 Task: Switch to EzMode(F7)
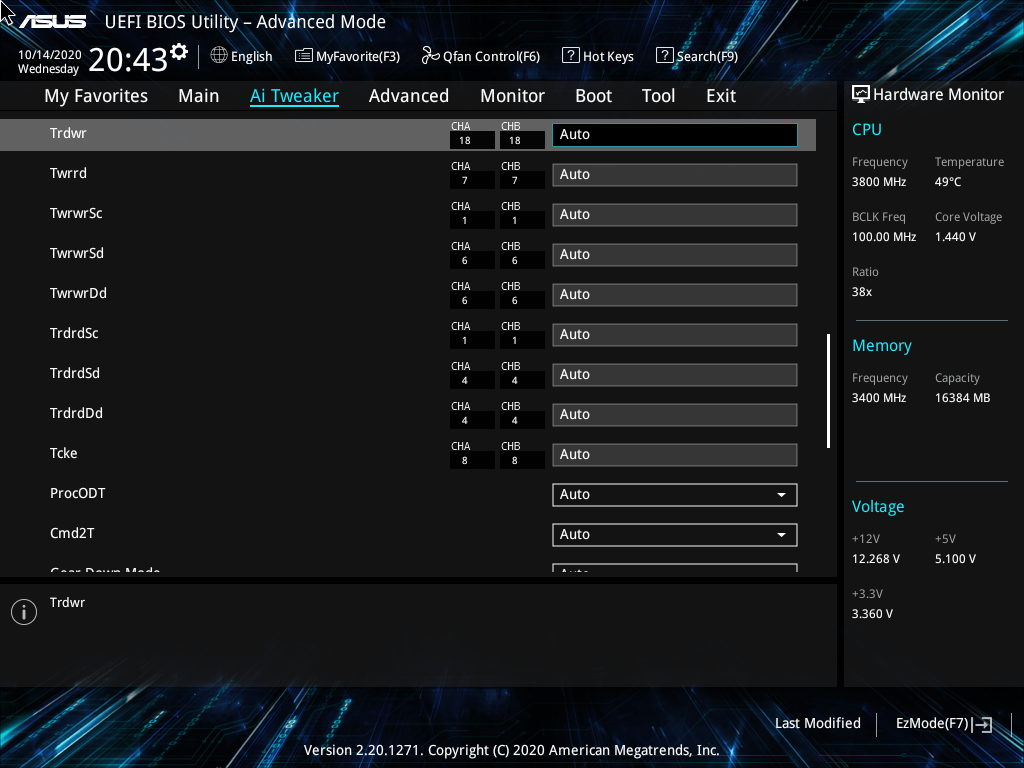coord(932,723)
